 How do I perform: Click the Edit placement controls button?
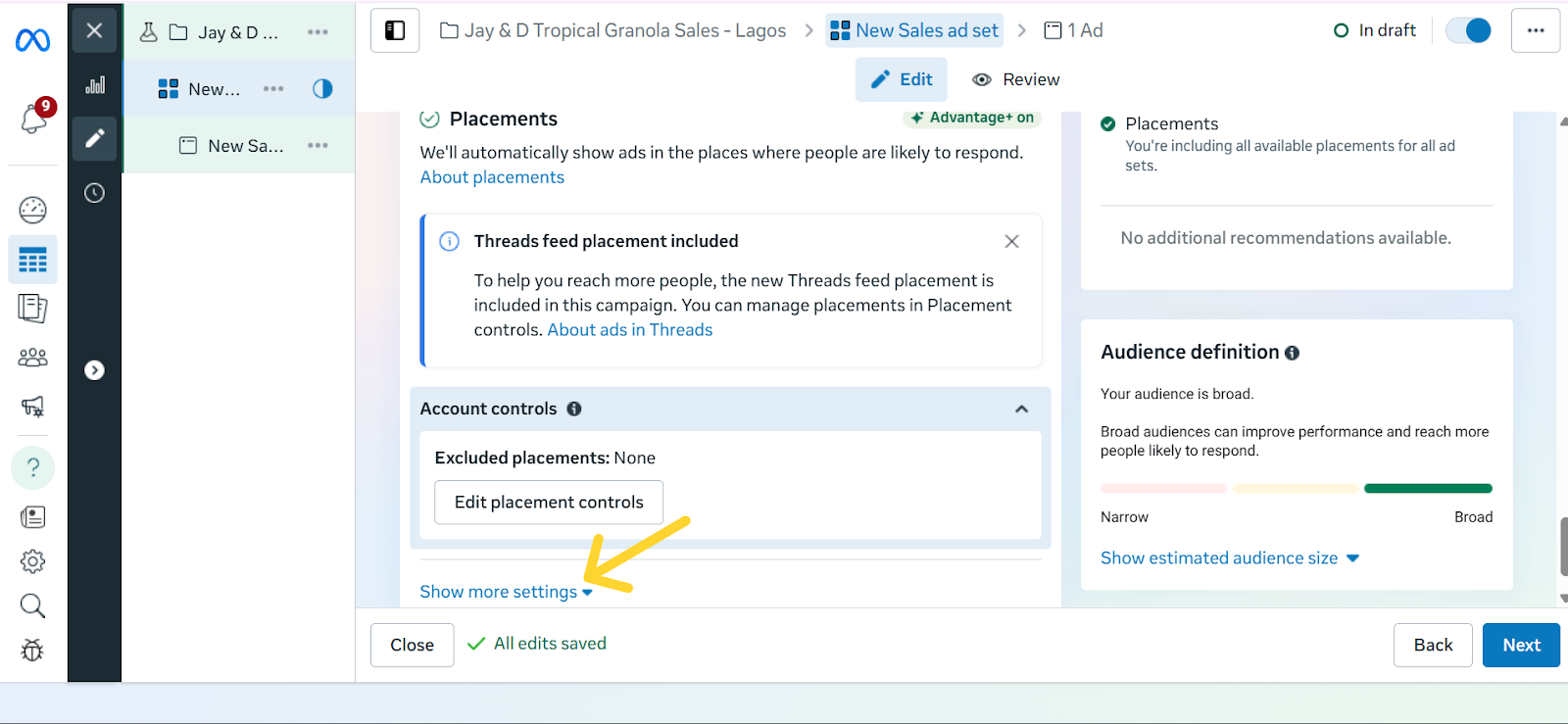[548, 502]
